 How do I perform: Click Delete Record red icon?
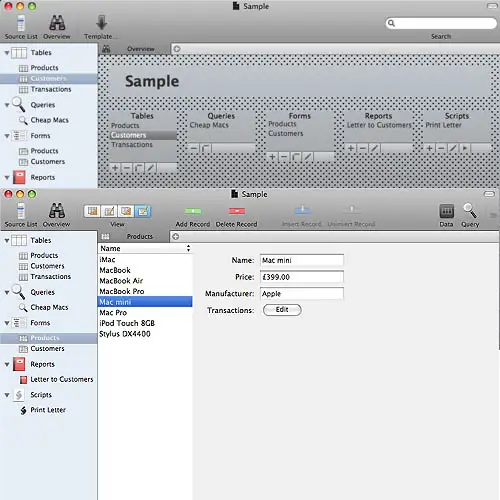(x=237, y=211)
